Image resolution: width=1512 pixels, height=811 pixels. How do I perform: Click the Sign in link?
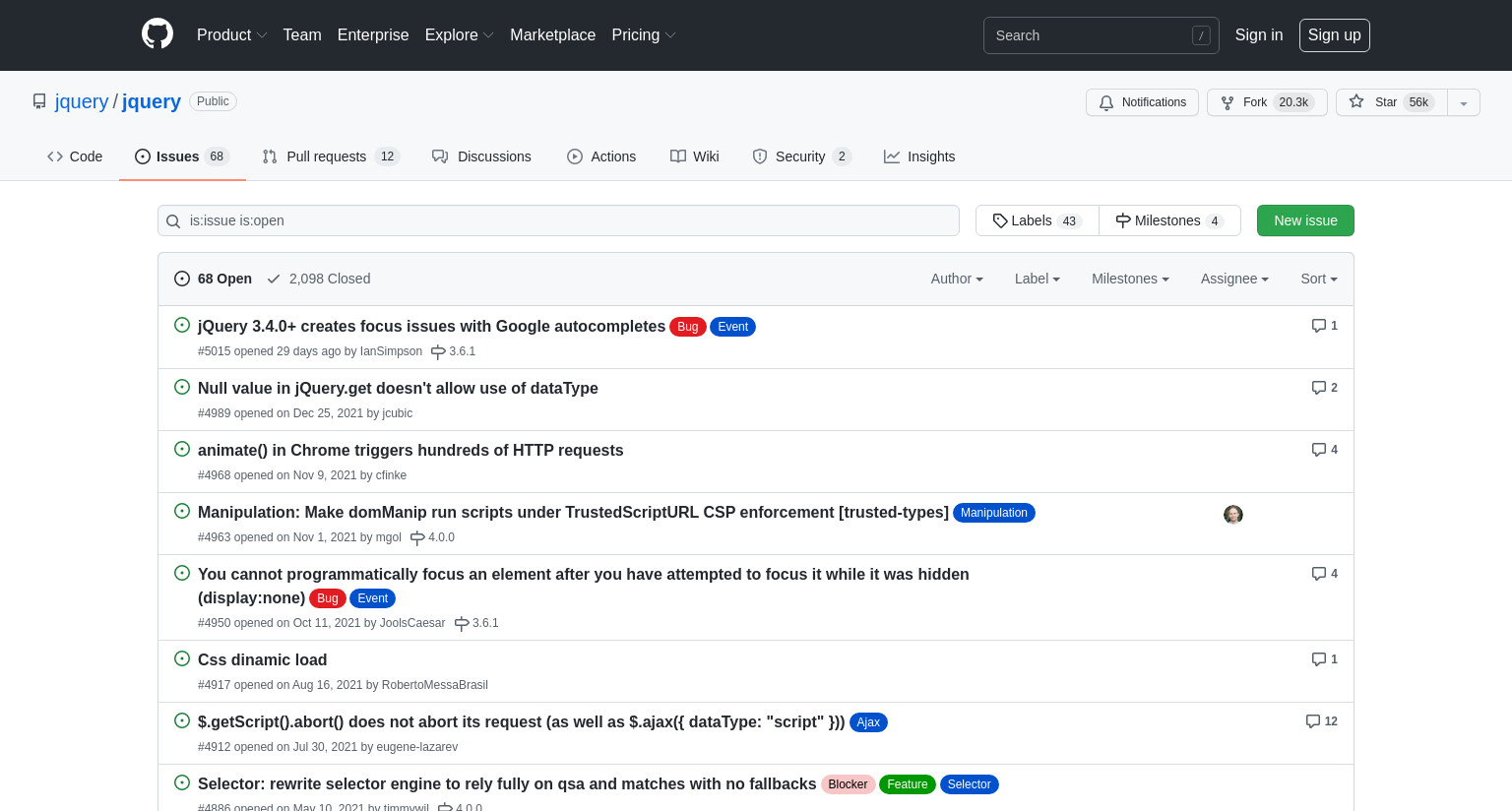point(1259,35)
